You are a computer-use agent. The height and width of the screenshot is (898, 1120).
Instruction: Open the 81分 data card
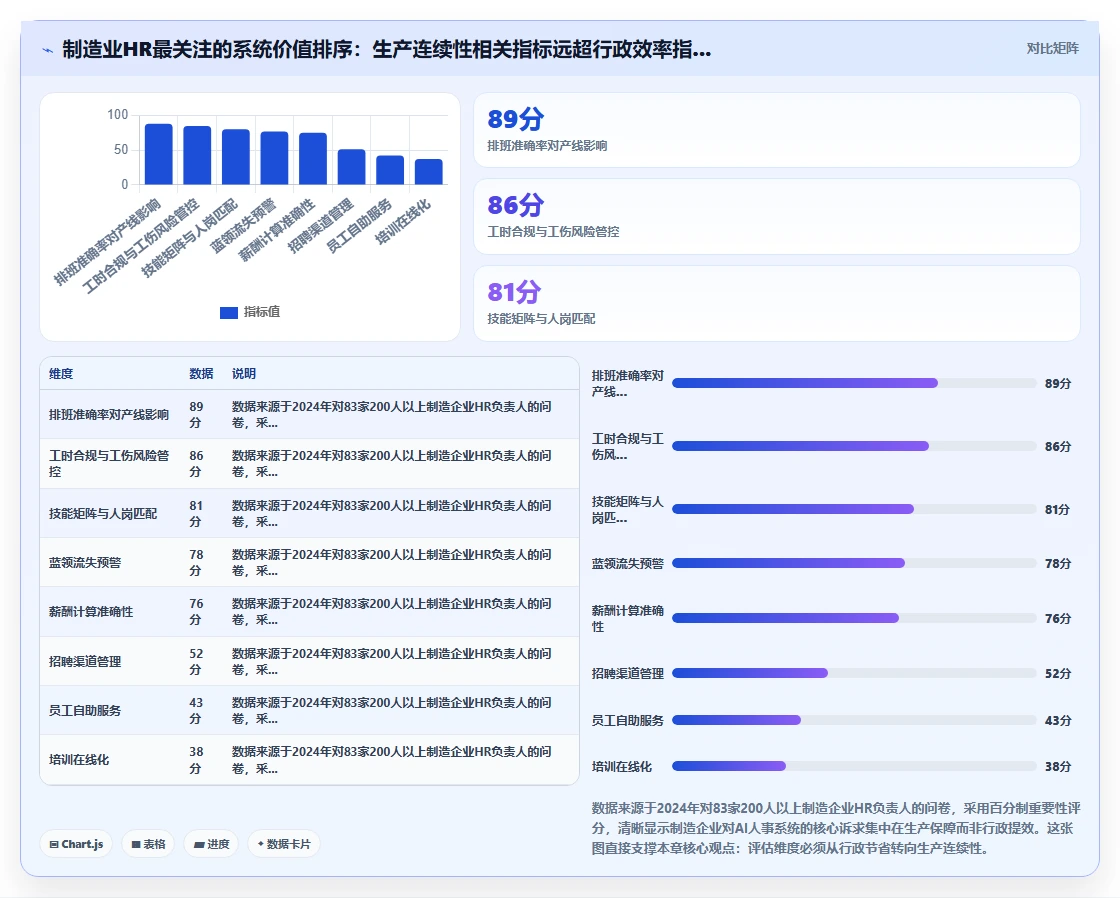[x=777, y=304]
